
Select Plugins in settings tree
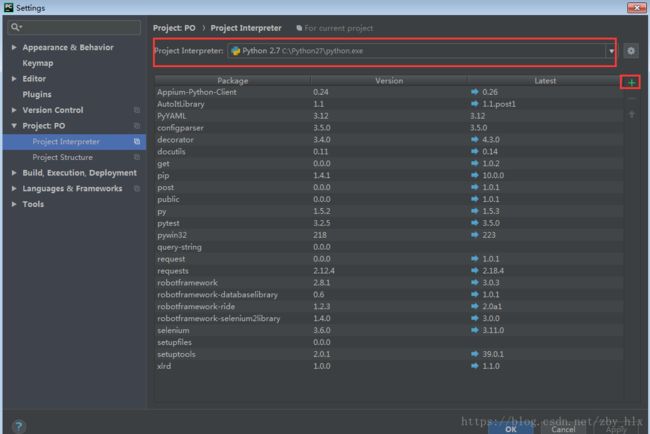tap(37, 95)
